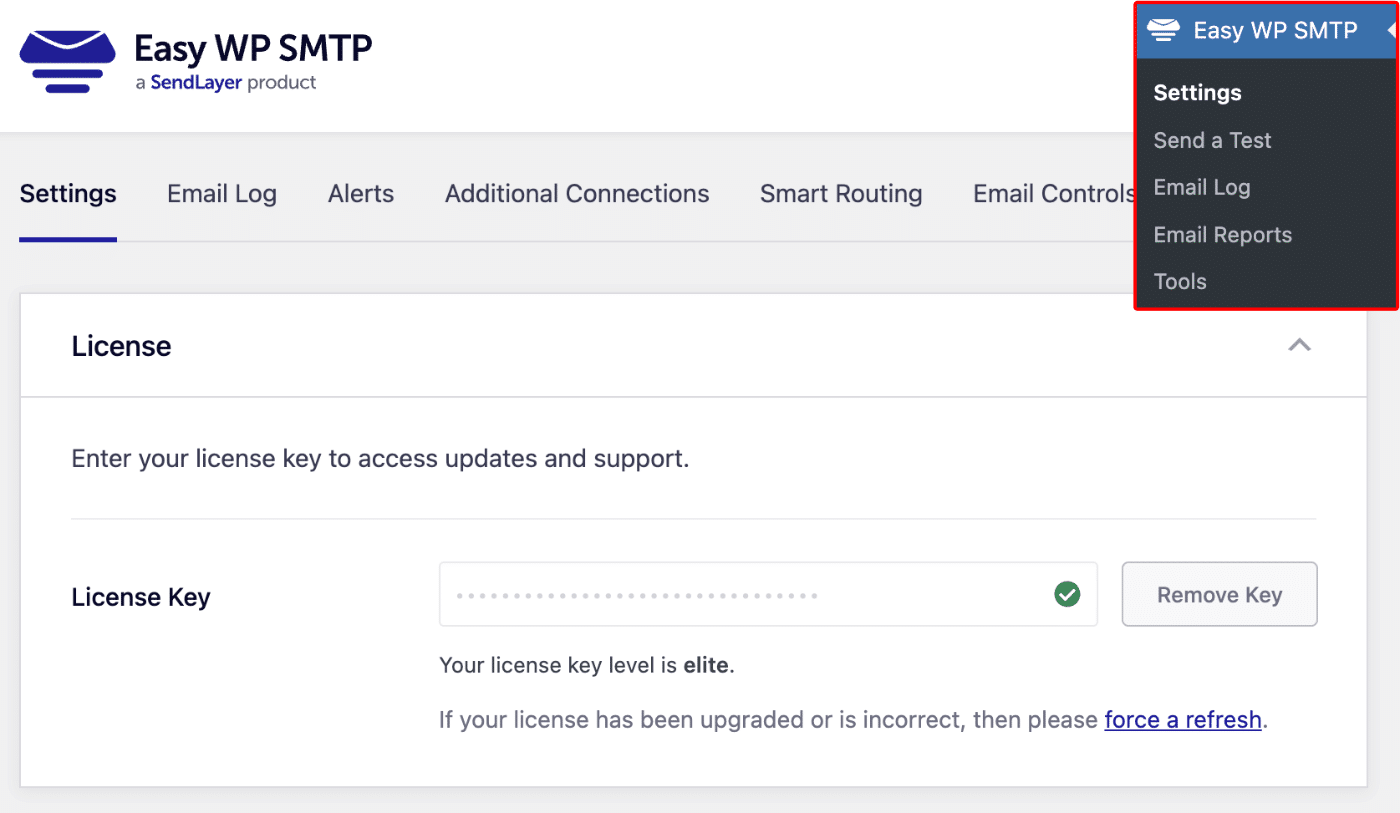Click the force a refresh link
The height and width of the screenshot is (813, 1400).
point(1183,719)
